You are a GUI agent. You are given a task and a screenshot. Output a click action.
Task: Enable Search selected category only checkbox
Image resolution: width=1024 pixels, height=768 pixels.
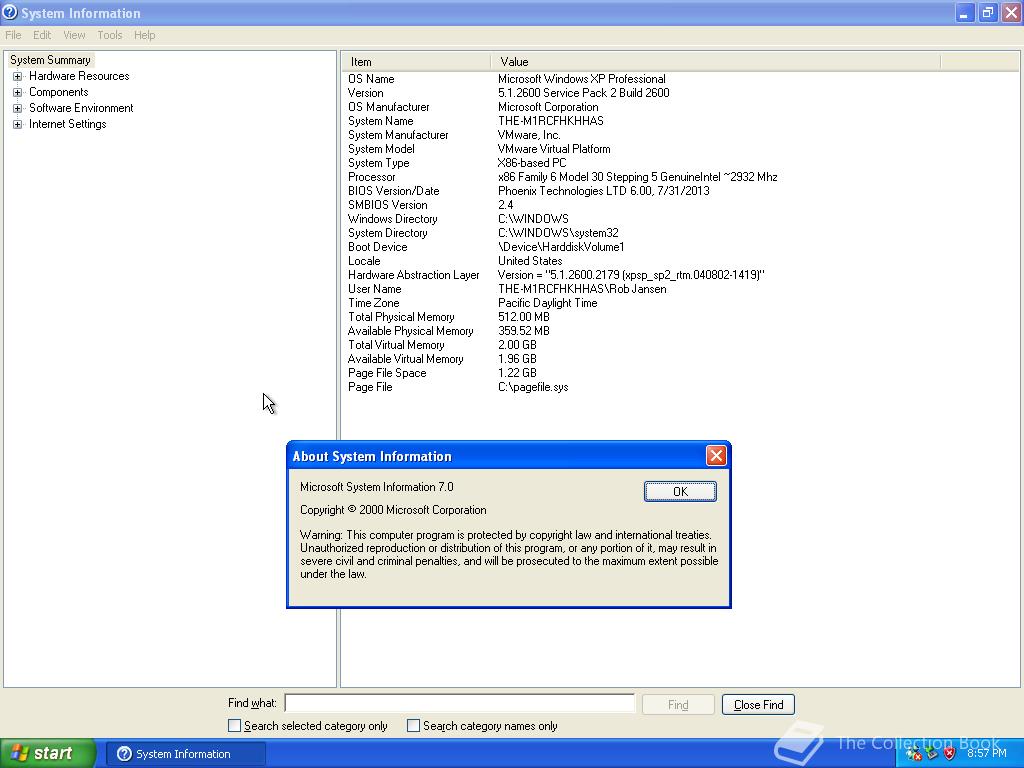click(x=234, y=726)
